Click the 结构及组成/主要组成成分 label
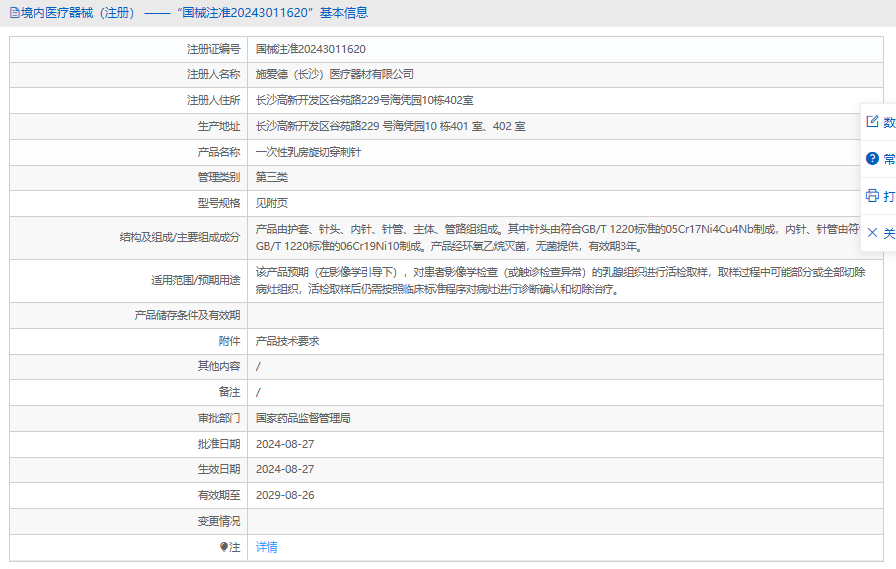 pos(180,237)
